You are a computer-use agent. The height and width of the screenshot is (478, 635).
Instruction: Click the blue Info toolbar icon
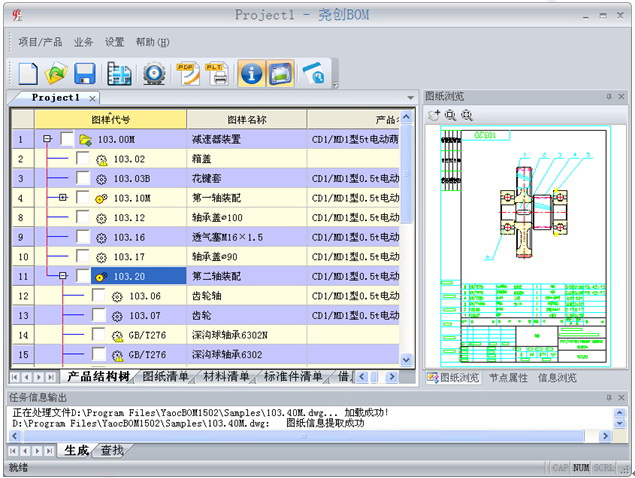[250, 73]
